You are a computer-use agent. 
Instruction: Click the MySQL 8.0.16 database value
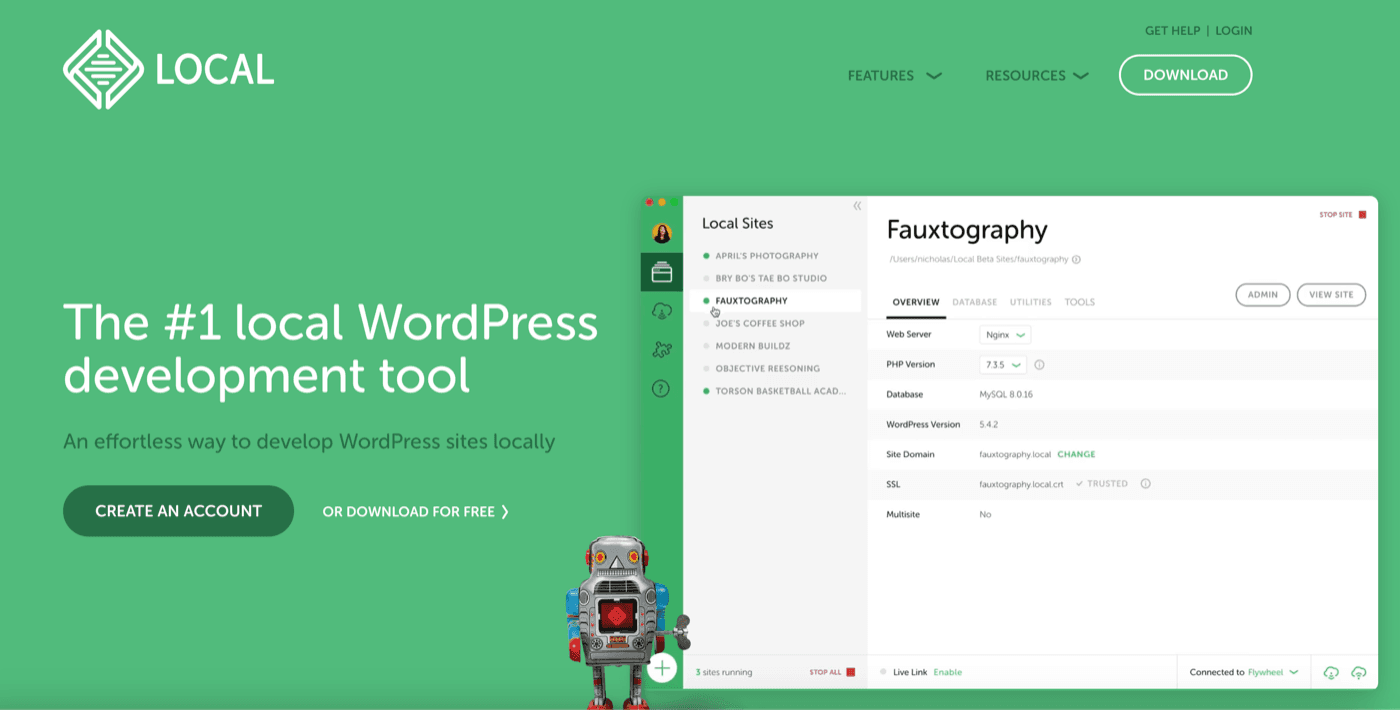[1006, 395]
